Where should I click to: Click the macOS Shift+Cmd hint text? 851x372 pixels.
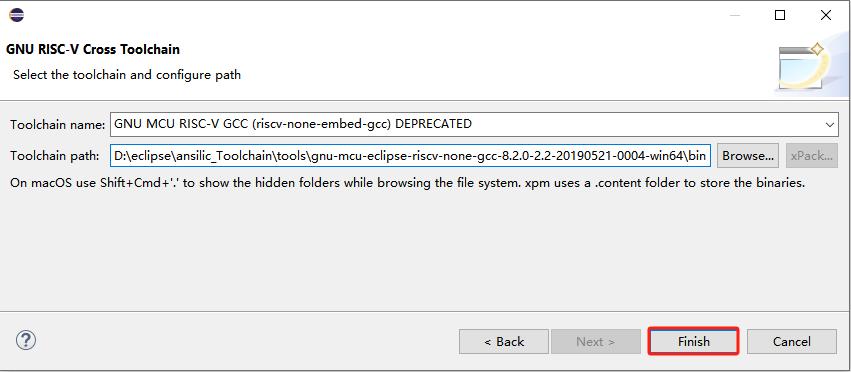click(x=408, y=183)
